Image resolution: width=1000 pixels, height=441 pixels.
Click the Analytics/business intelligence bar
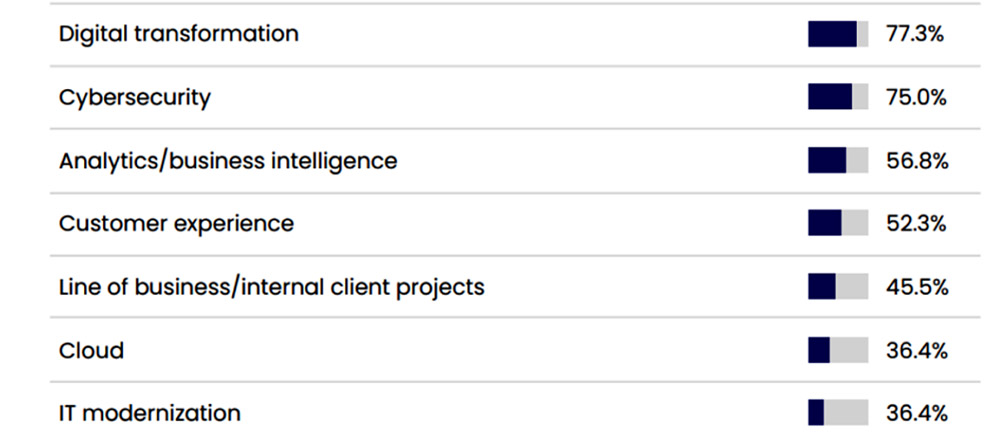click(x=838, y=160)
